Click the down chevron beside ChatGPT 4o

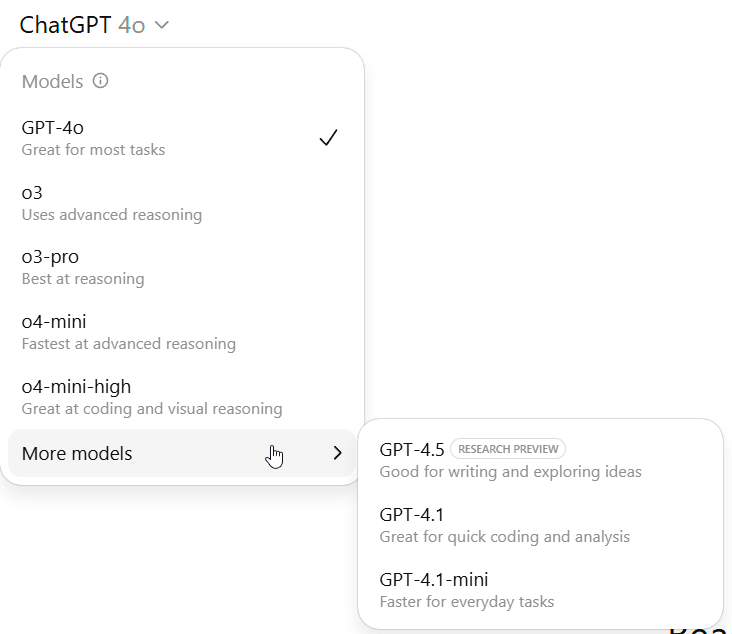click(x=162, y=25)
